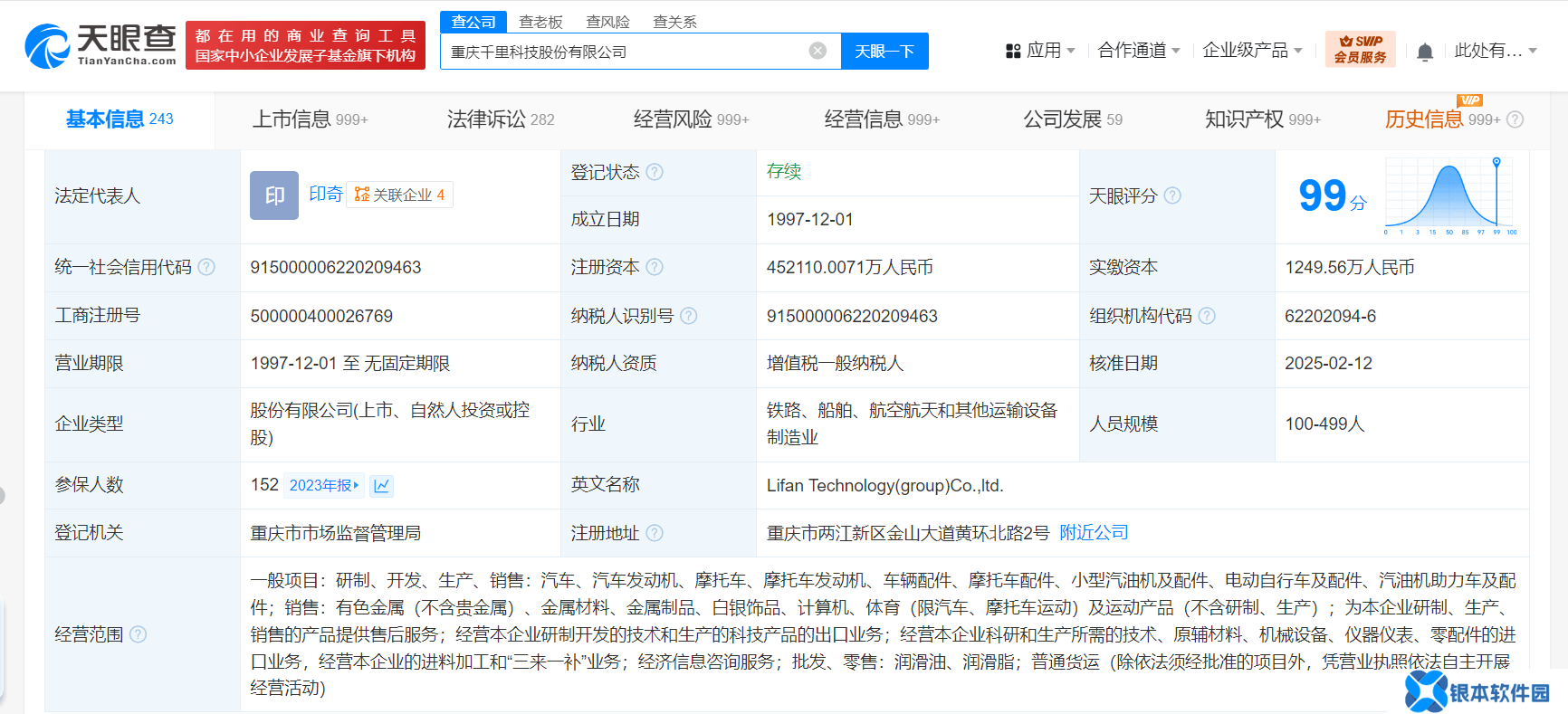Select the 查老板 search tab
Screen dimensions: 1568x714
(x=540, y=22)
